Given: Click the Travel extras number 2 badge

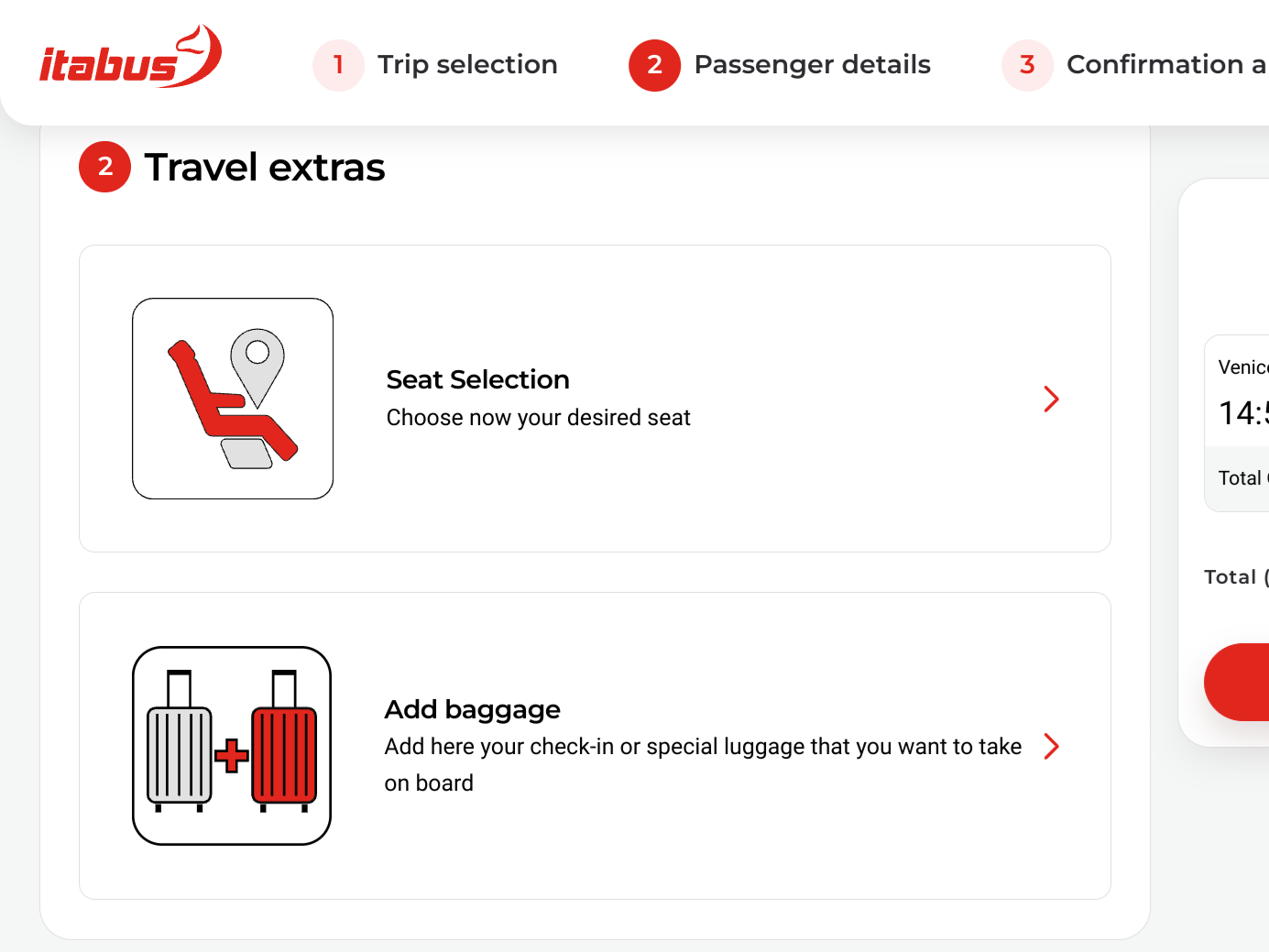Looking at the screenshot, I should coord(105,167).
